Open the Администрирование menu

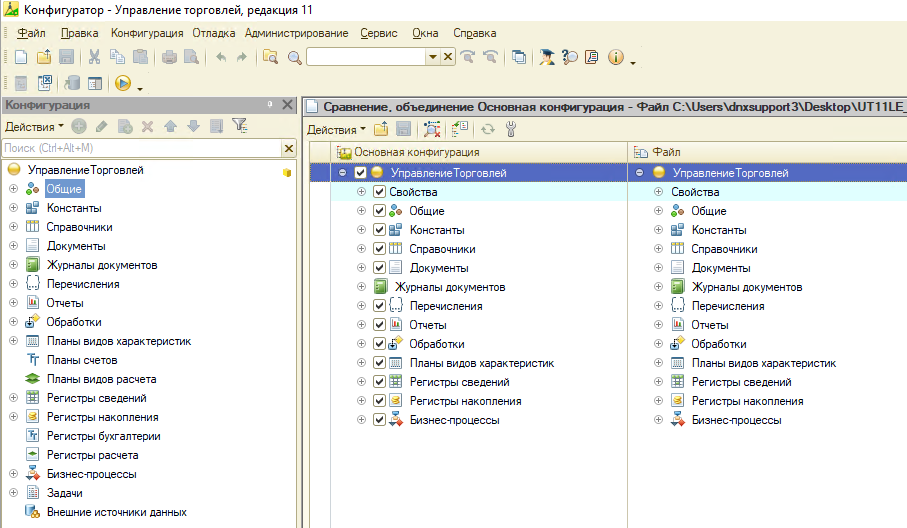[x=296, y=33]
